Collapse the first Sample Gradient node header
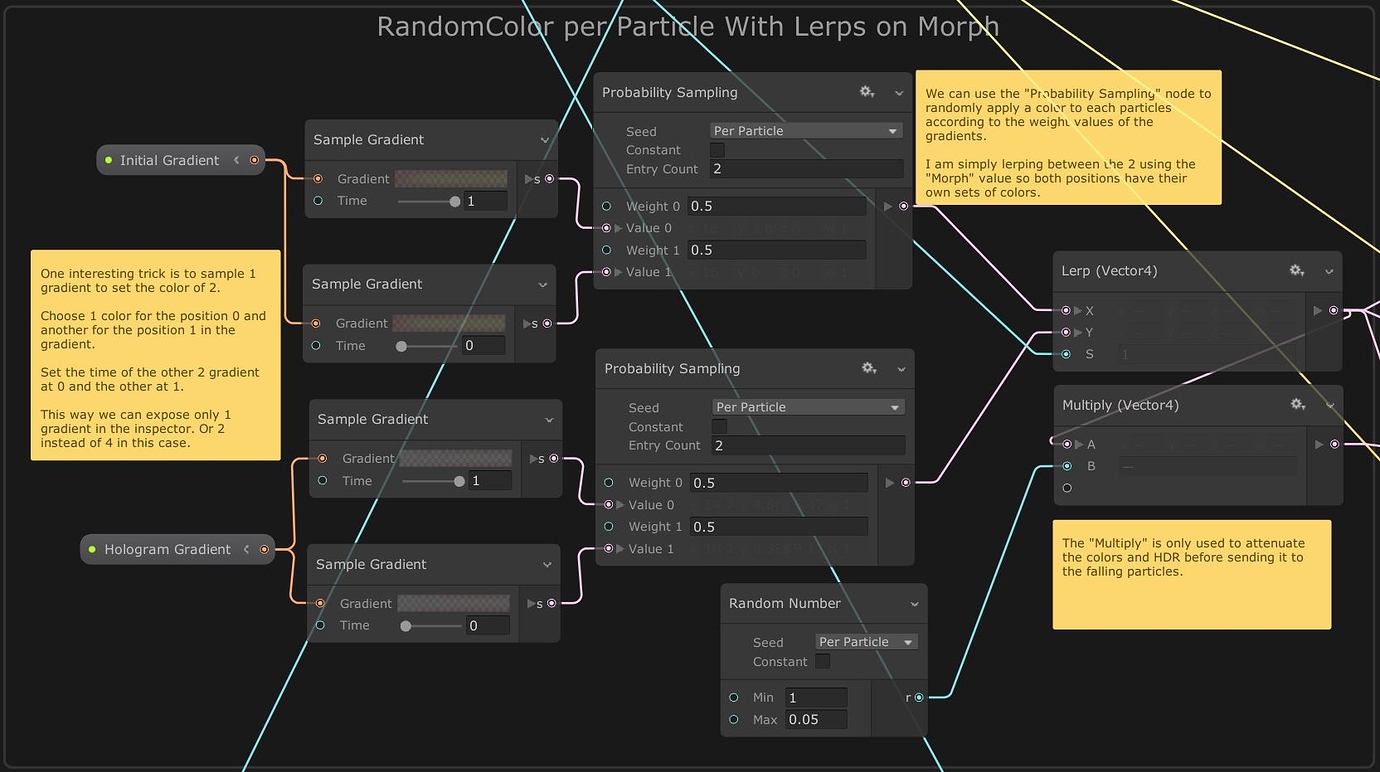The width and height of the screenshot is (1380, 772). coord(545,139)
